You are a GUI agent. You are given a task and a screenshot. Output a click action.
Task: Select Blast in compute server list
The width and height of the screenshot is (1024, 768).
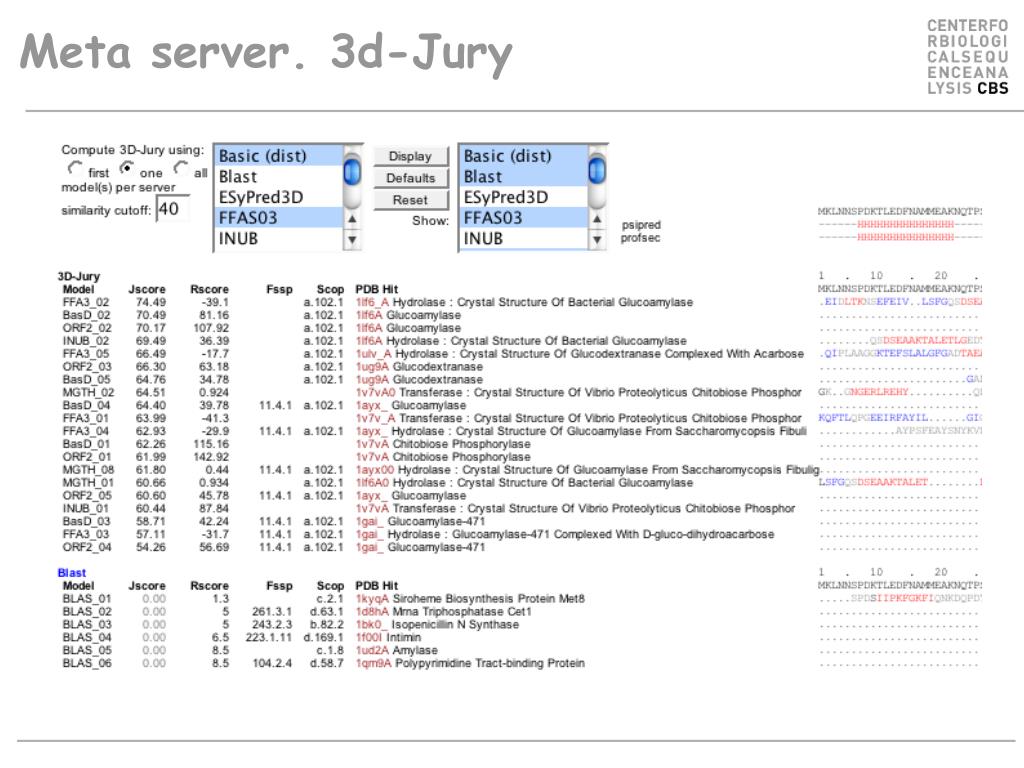278,177
